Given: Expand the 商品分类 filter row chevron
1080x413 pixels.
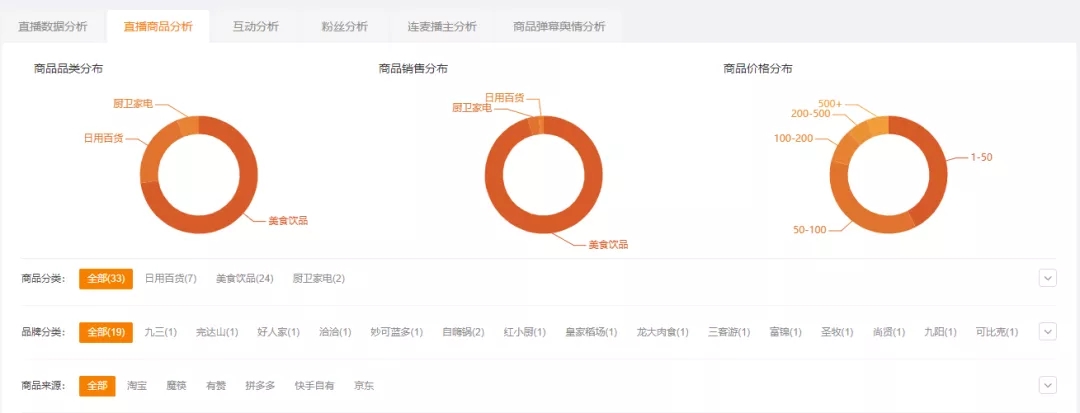Looking at the screenshot, I should [1047, 277].
